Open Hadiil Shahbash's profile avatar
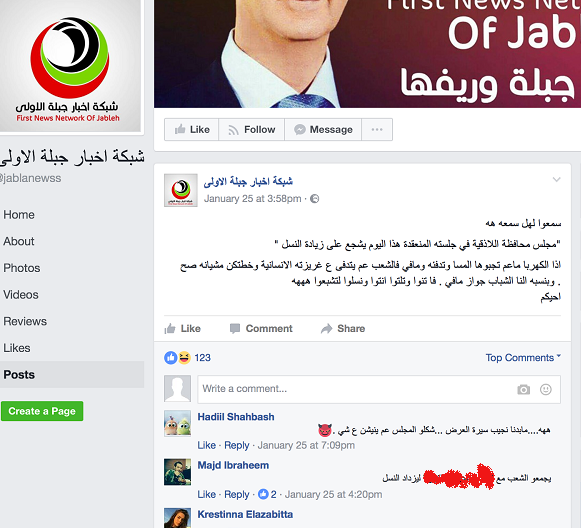 [177, 424]
